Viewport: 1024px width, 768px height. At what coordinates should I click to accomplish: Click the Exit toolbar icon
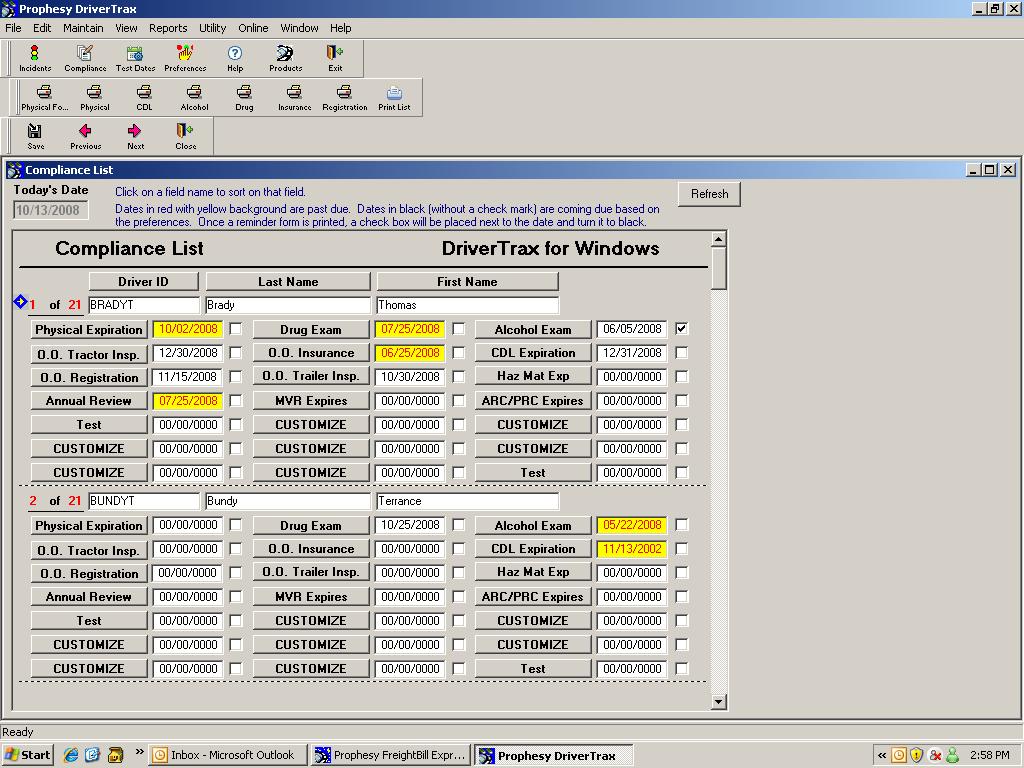(x=335, y=58)
